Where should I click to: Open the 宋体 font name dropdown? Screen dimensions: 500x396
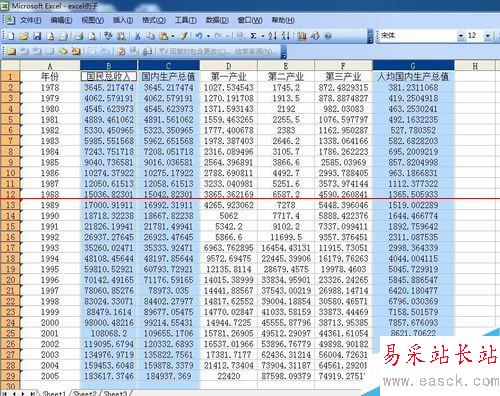[x=460, y=36]
